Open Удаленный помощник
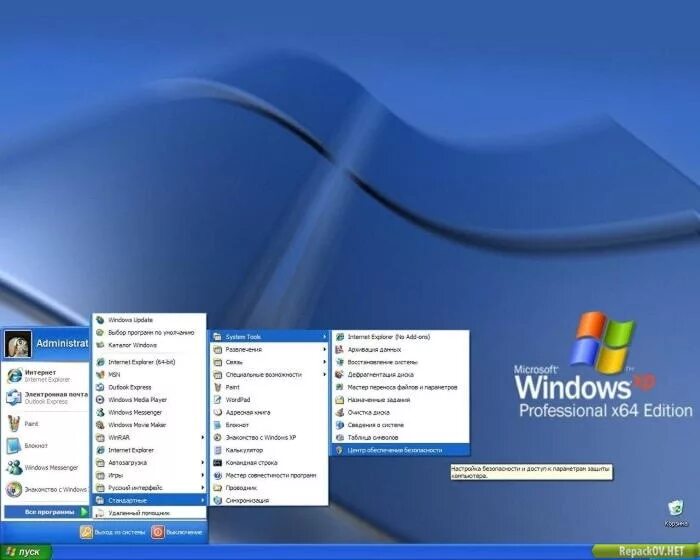 click(149, 513)
